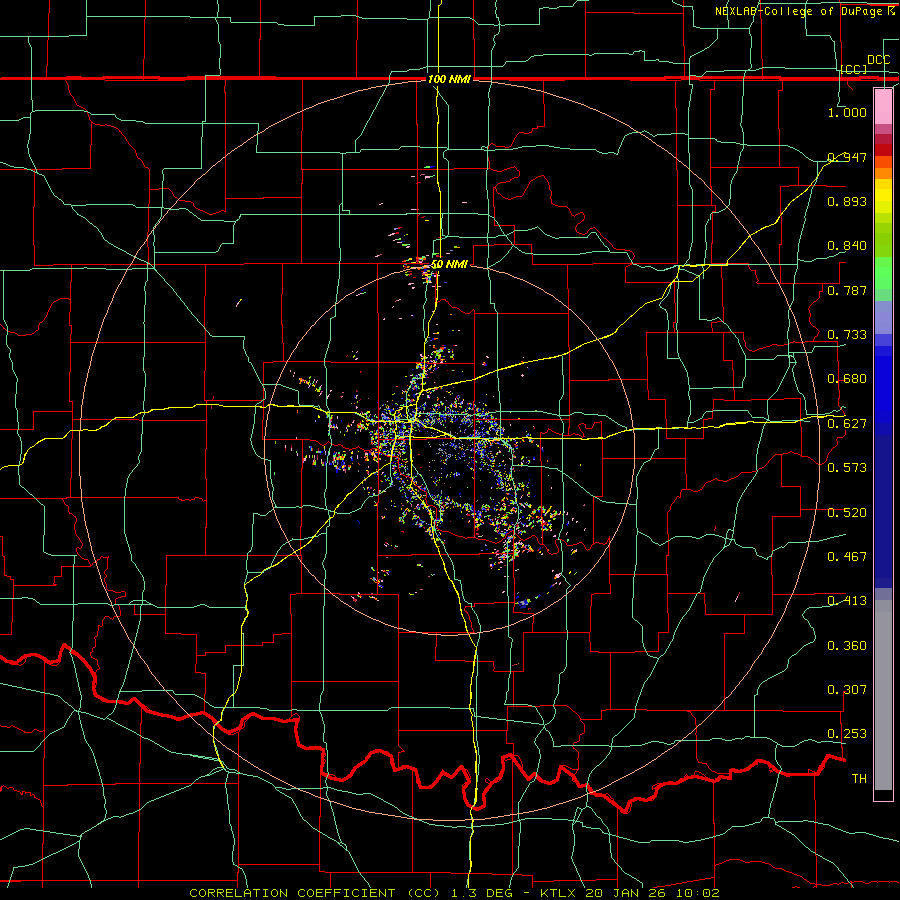Click the 0.893 scale value
Screen dimensions: 900x900
click(847, 201)
